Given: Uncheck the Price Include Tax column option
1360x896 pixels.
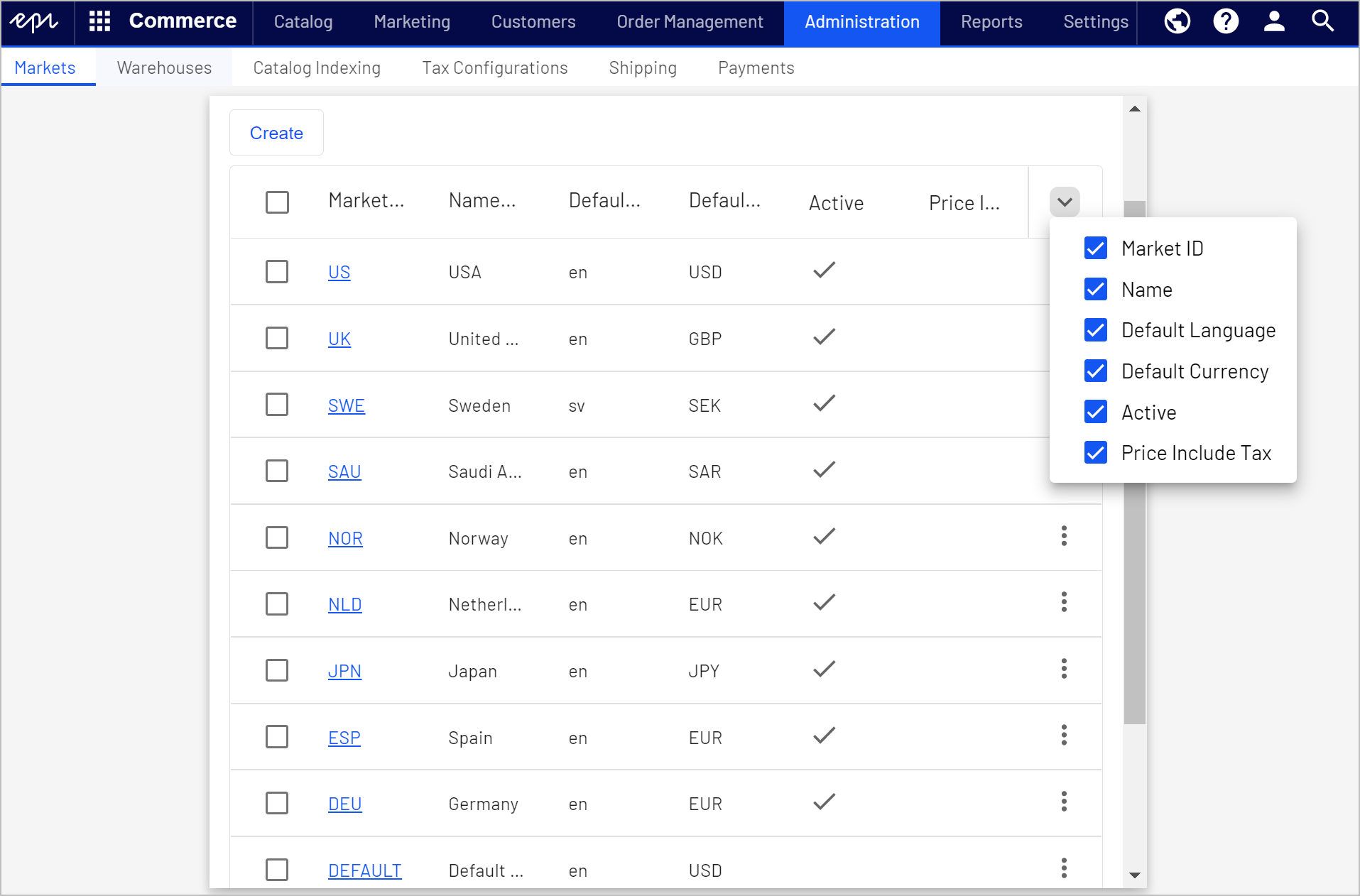Looking at the screenshot, I should tap(1096, 452).
